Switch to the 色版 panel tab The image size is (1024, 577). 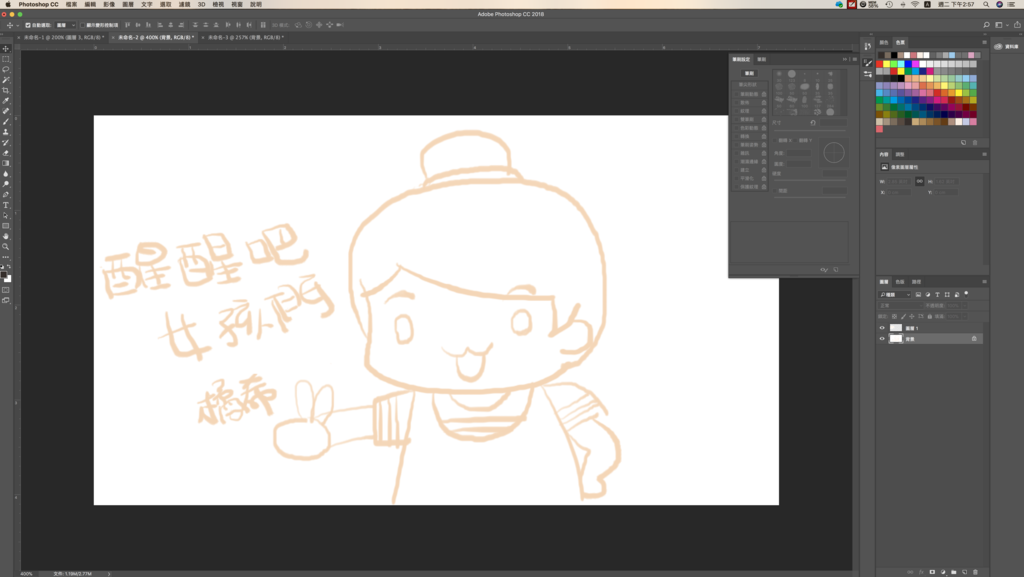[900, 282]
